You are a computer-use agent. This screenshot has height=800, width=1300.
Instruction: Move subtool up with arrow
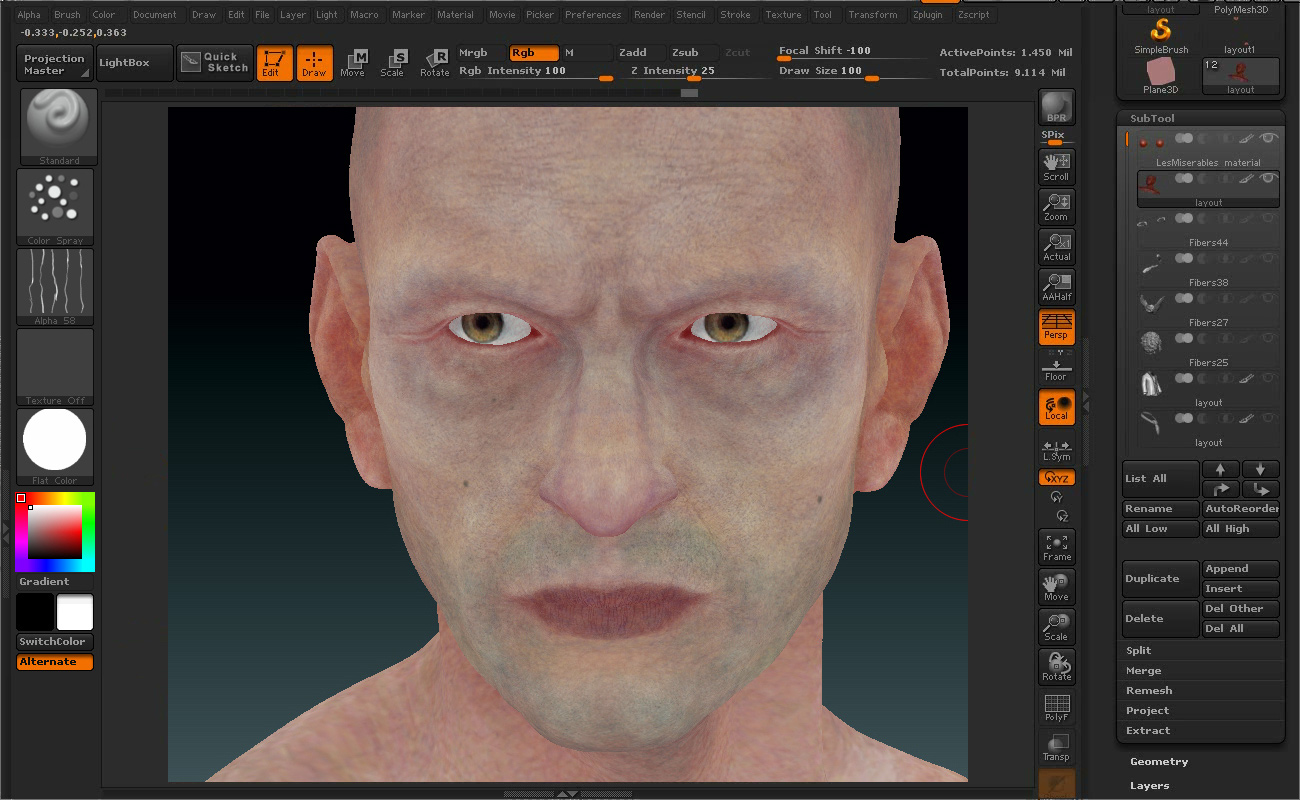point(1220,469)
